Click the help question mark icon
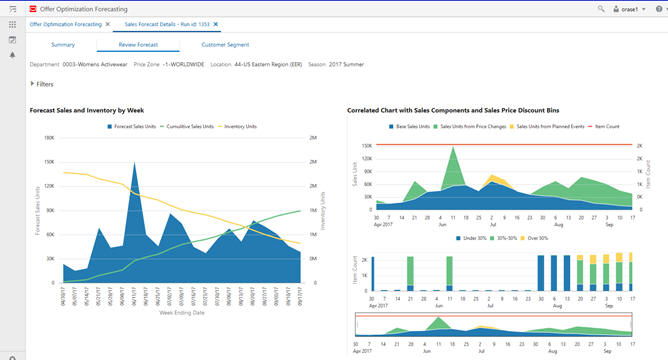The image size is (668, 360). [659, 9]
